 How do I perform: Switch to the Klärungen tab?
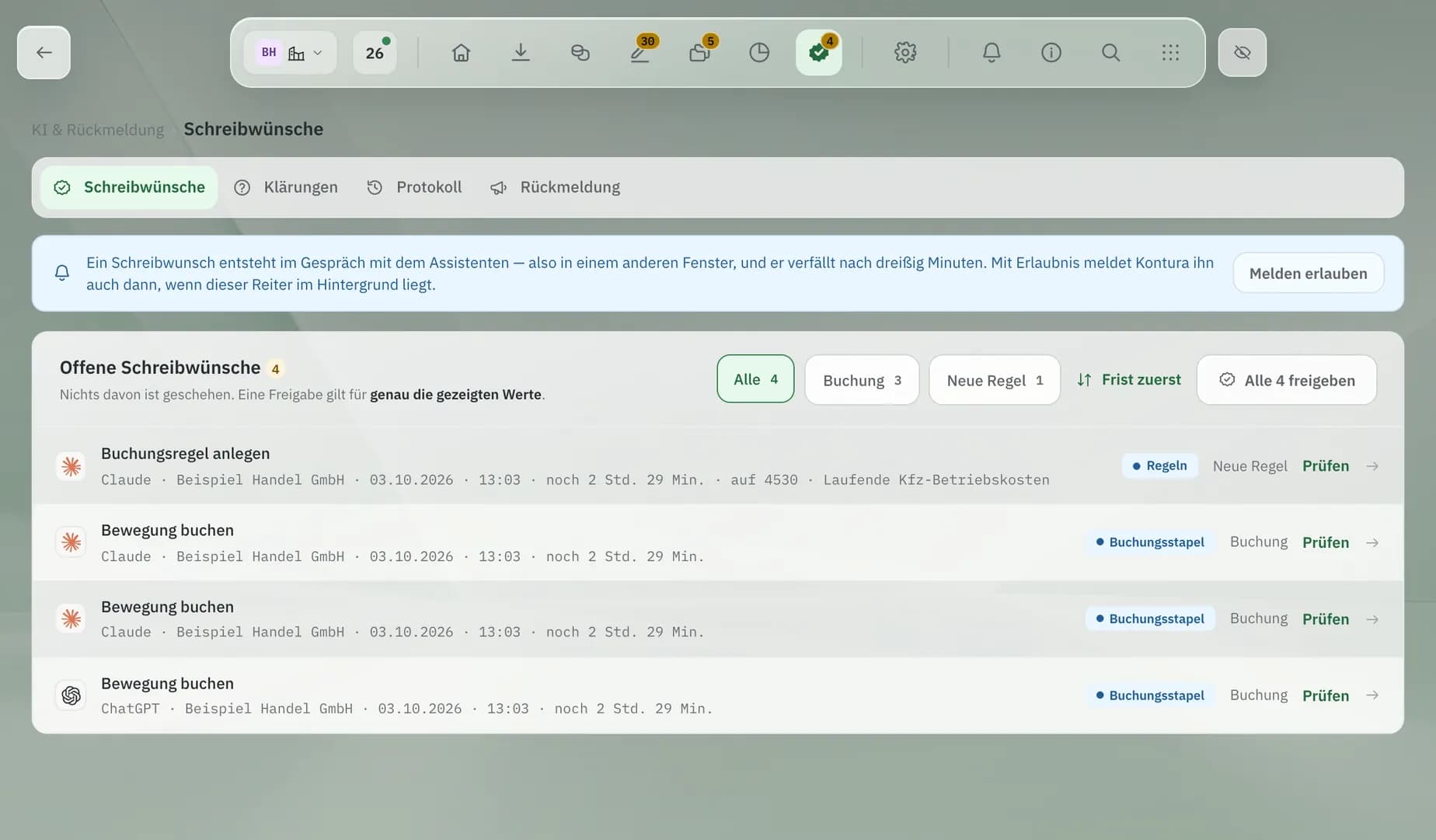pos(286,187)
